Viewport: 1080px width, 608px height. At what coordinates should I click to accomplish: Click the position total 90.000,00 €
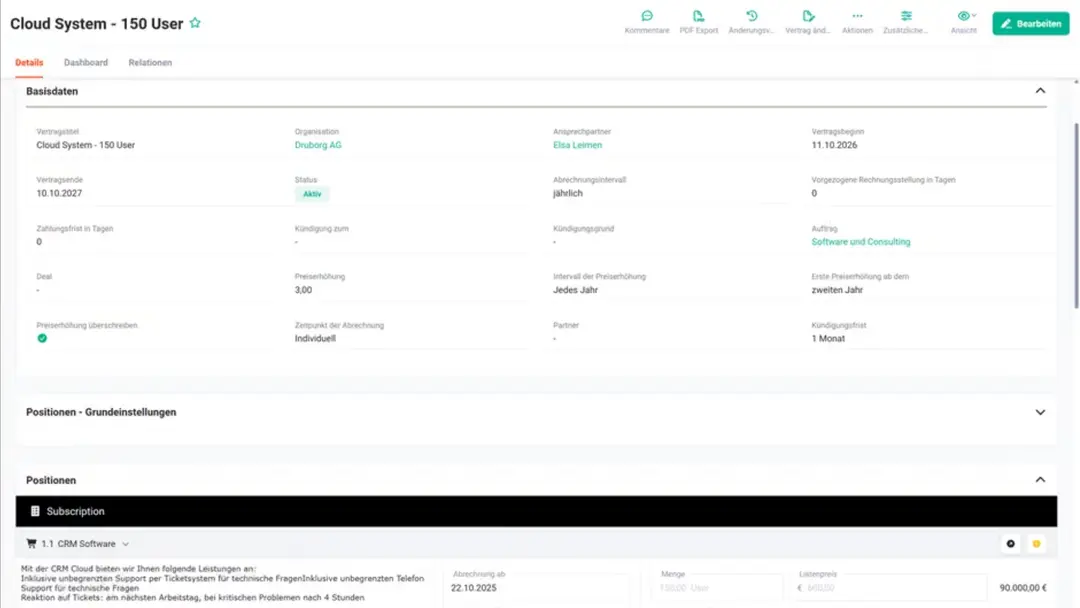(x=1023, y=588)
